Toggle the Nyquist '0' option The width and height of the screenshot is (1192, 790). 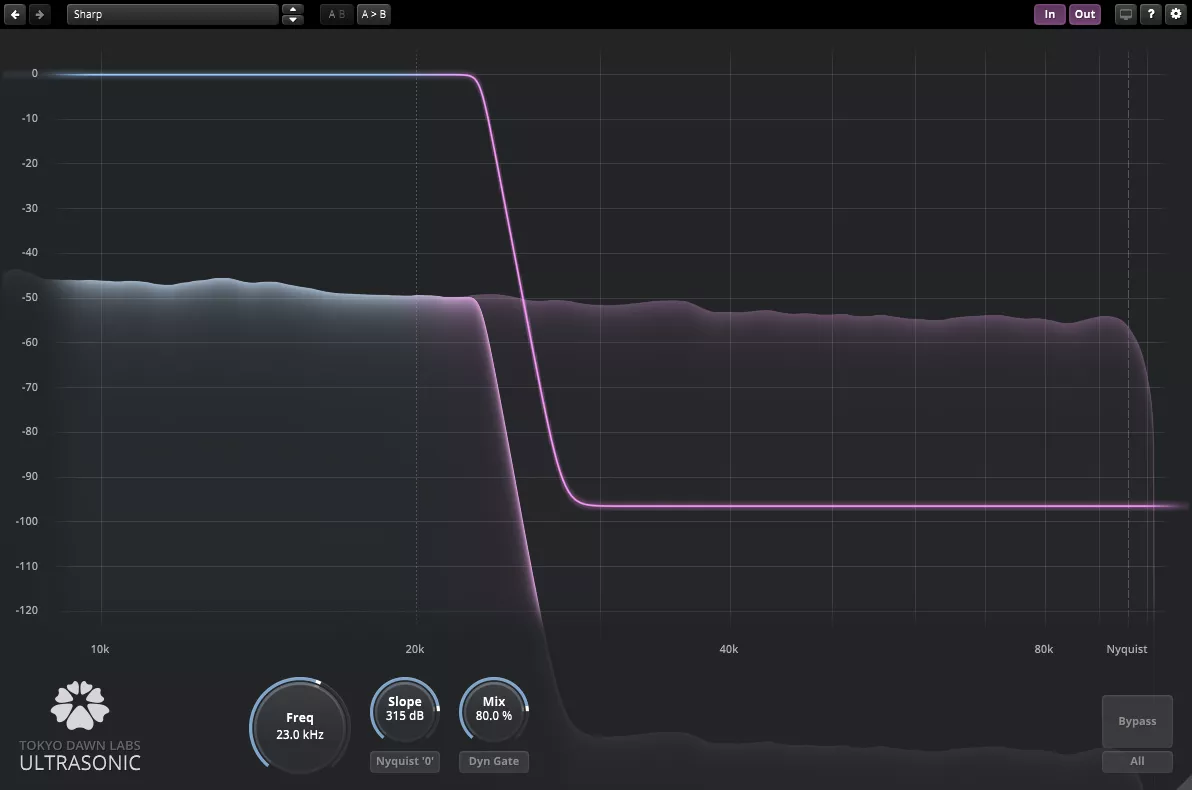tap(405, 761)
